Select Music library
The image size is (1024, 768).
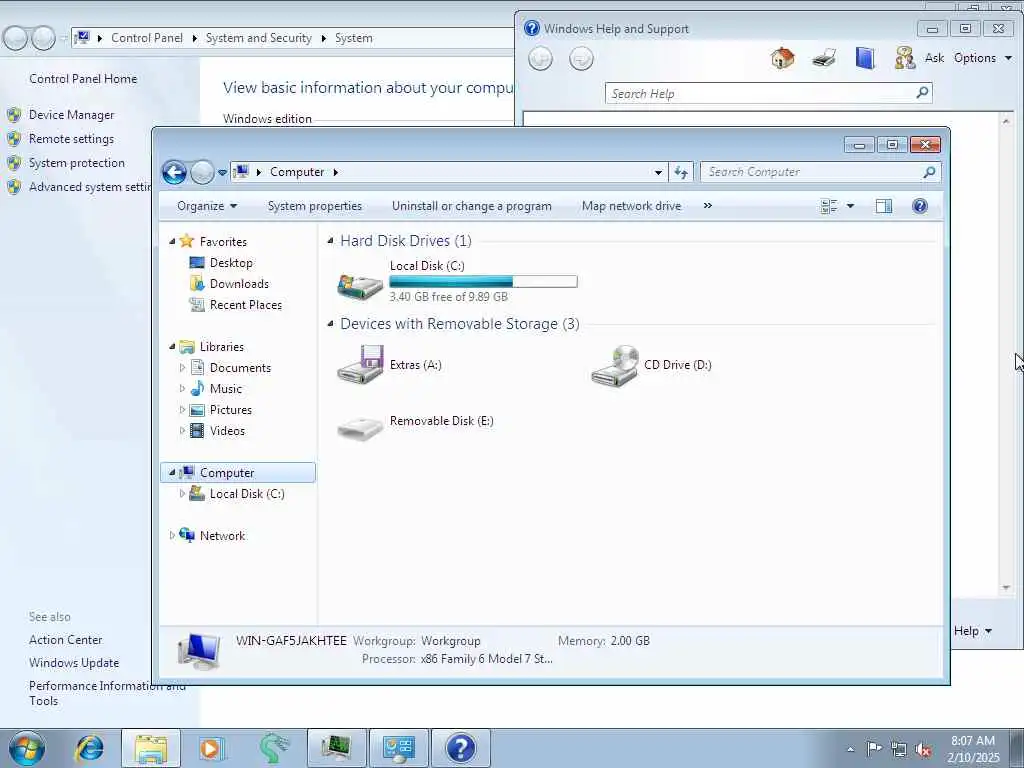pyautogui.click(x=225, y=389)
